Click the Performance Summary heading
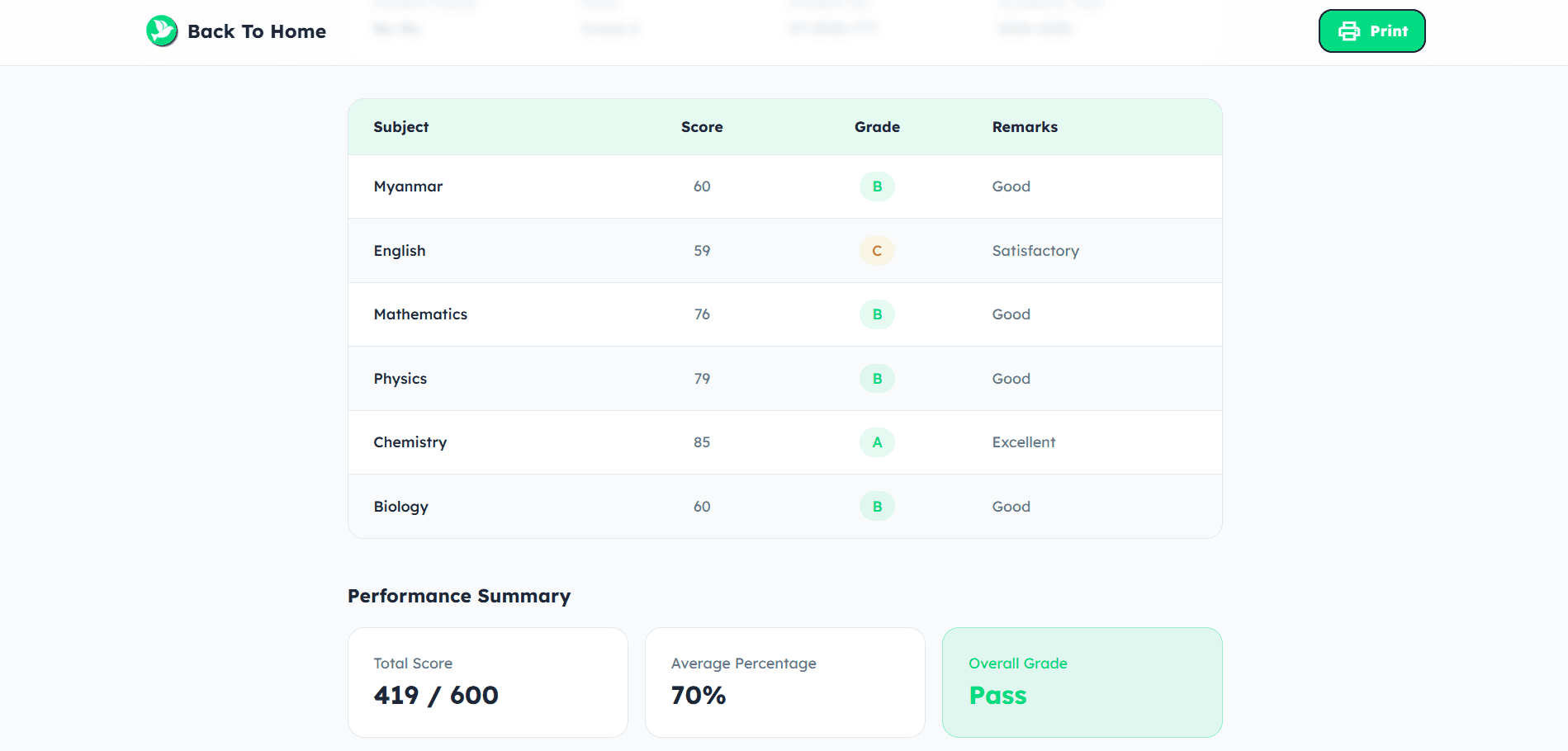Viewport: 1568px width, 751px height. (459, 596)
